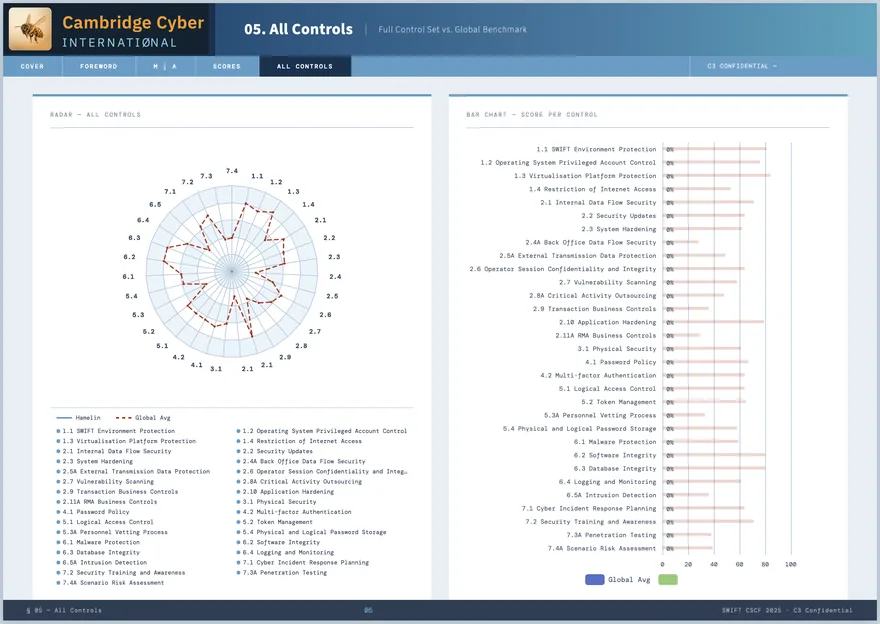Click bar chart label 2.5A External Transmission Data Protection
The width and height of the screenshot is (880, 624).
[578, 255]
